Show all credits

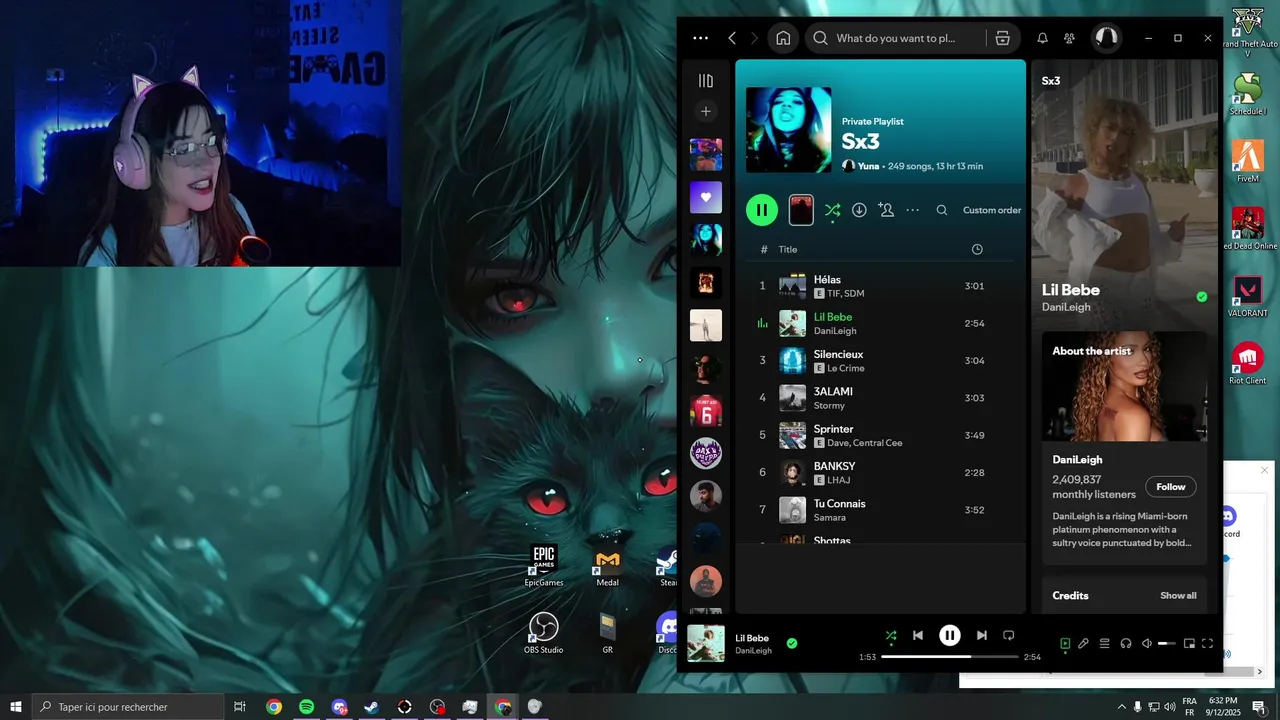tap(1178, 595)
